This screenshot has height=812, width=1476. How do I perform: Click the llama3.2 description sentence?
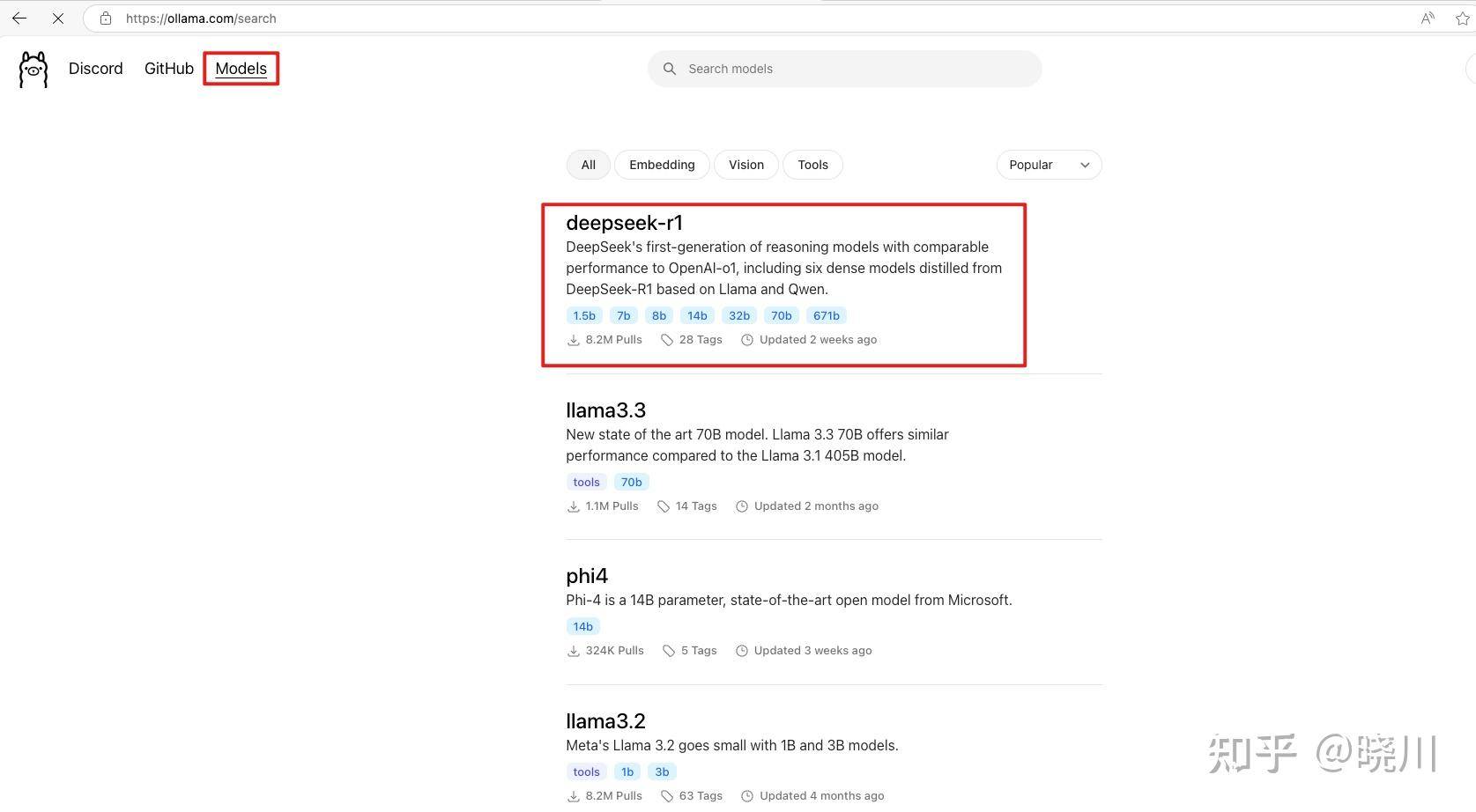click(732, 746)
